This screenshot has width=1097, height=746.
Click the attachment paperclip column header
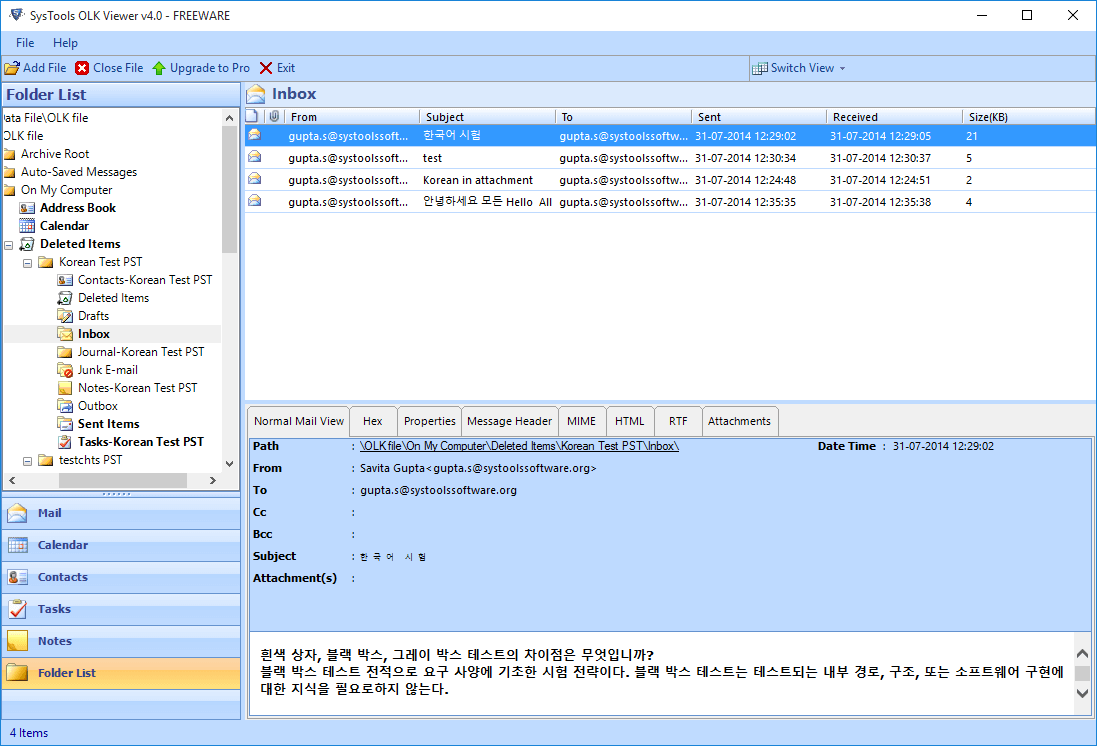click(x=274, y=116)
